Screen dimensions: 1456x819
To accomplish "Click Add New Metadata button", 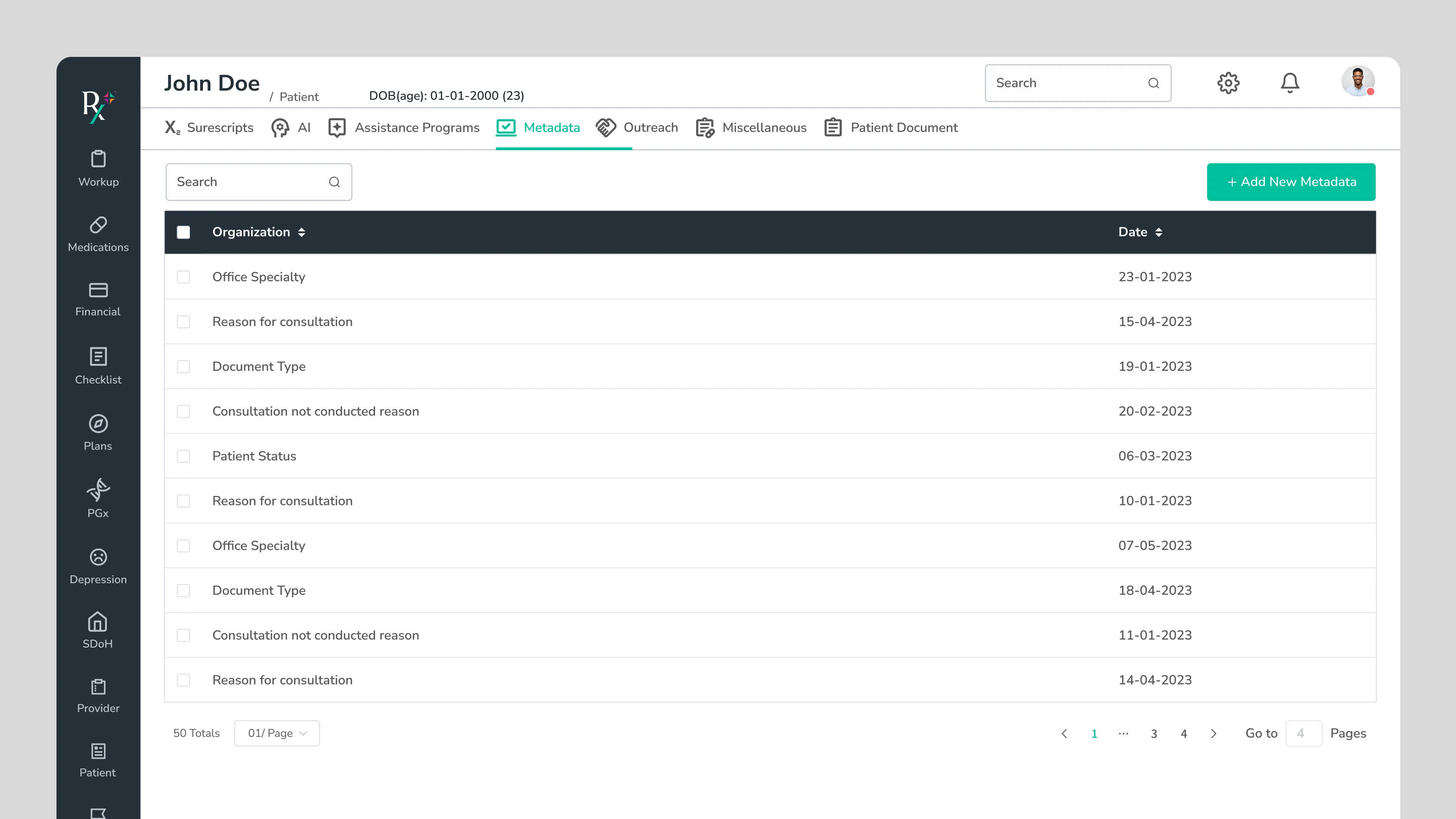I will 1291,182.
